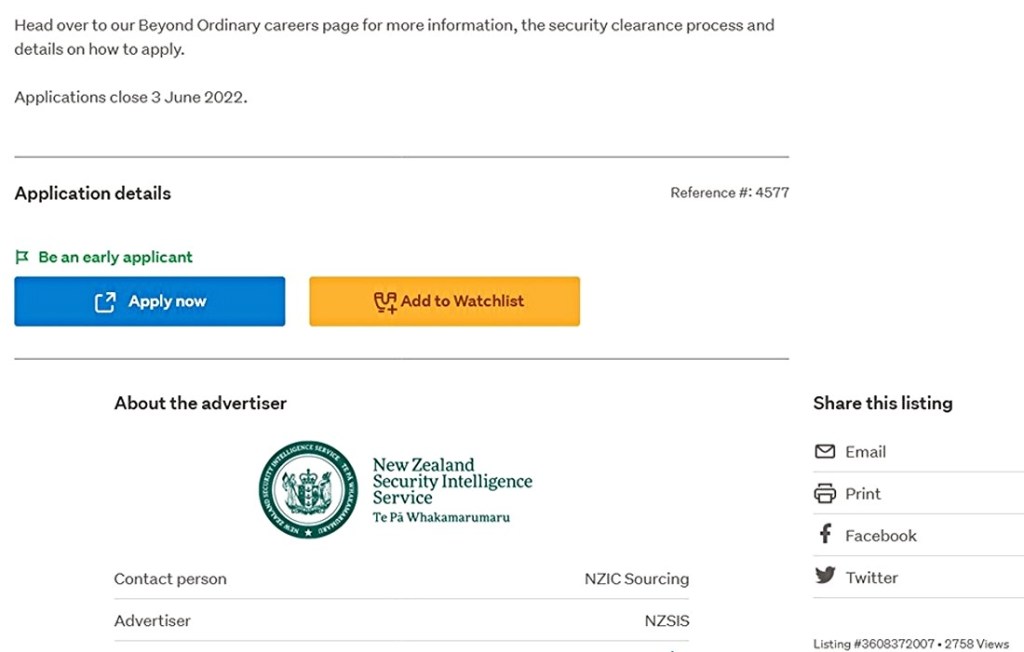Click the circular NZSIS crest emblem
Viewport: 1024px width, 652px height.
(x=308, y=490)
